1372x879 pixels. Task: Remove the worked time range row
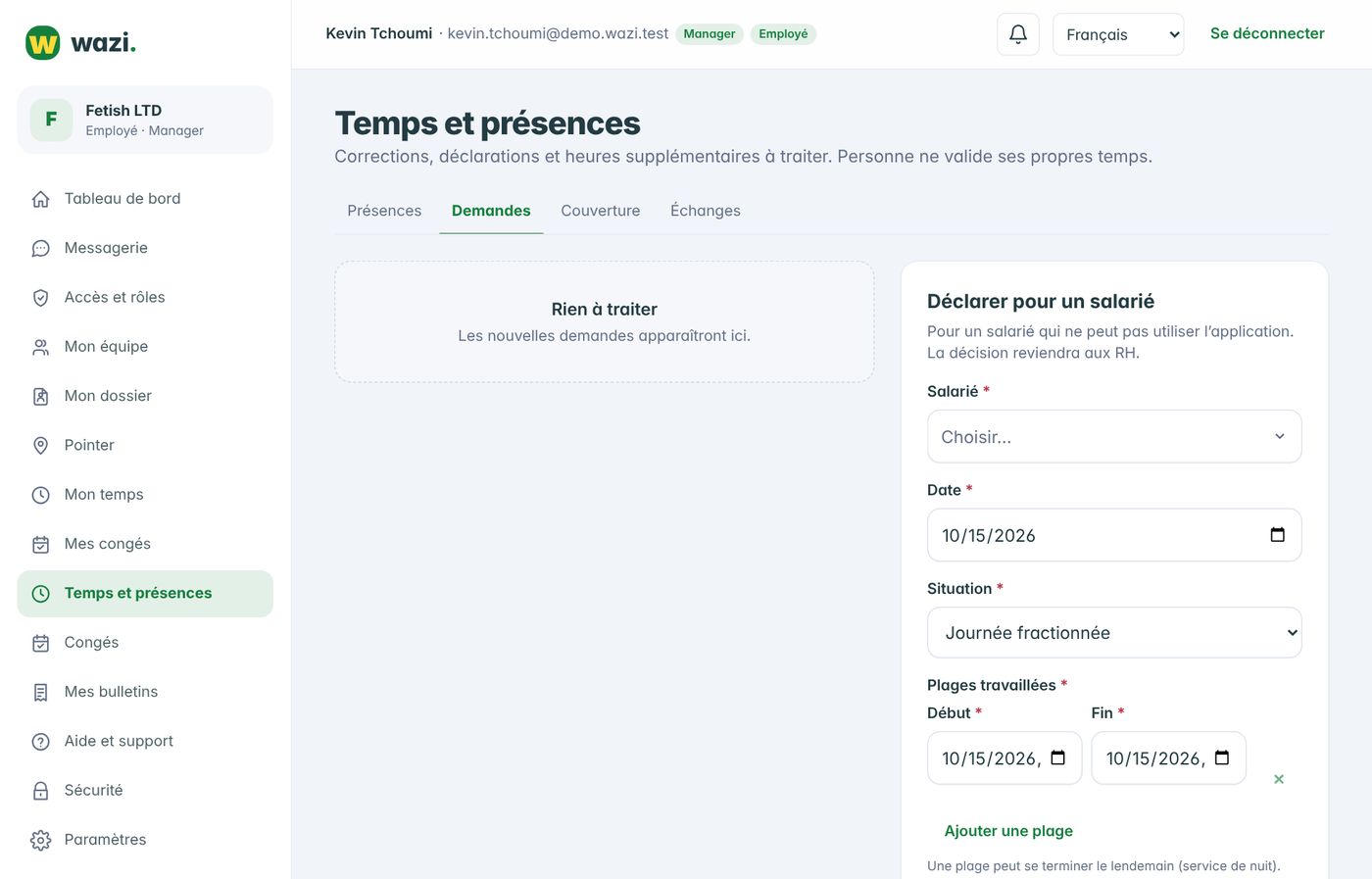1278,779
